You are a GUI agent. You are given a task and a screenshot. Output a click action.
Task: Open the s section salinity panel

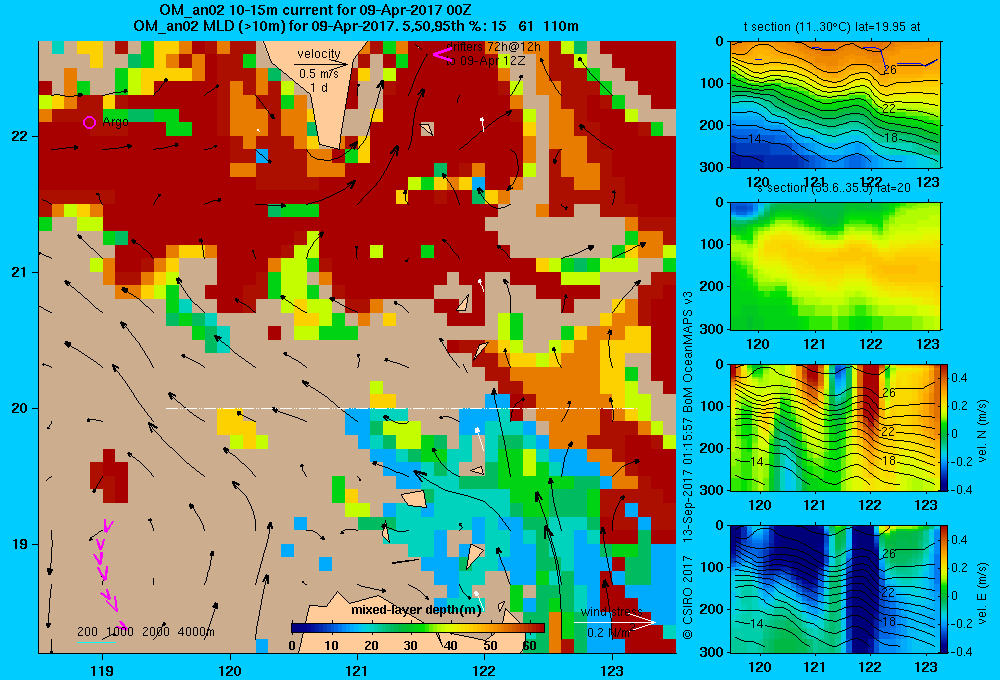click(x=835, y=266)
